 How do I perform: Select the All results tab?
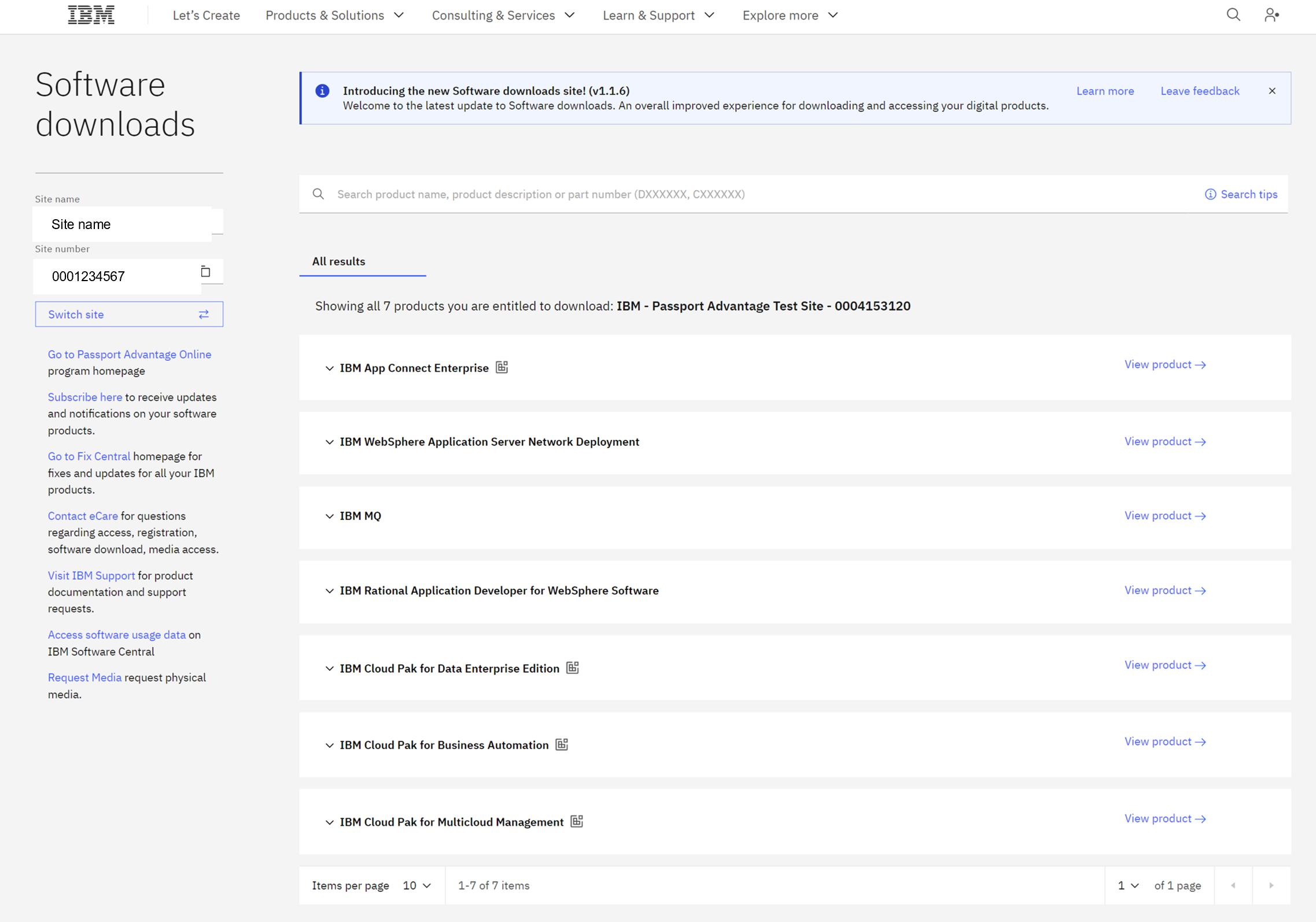[362, 261]
